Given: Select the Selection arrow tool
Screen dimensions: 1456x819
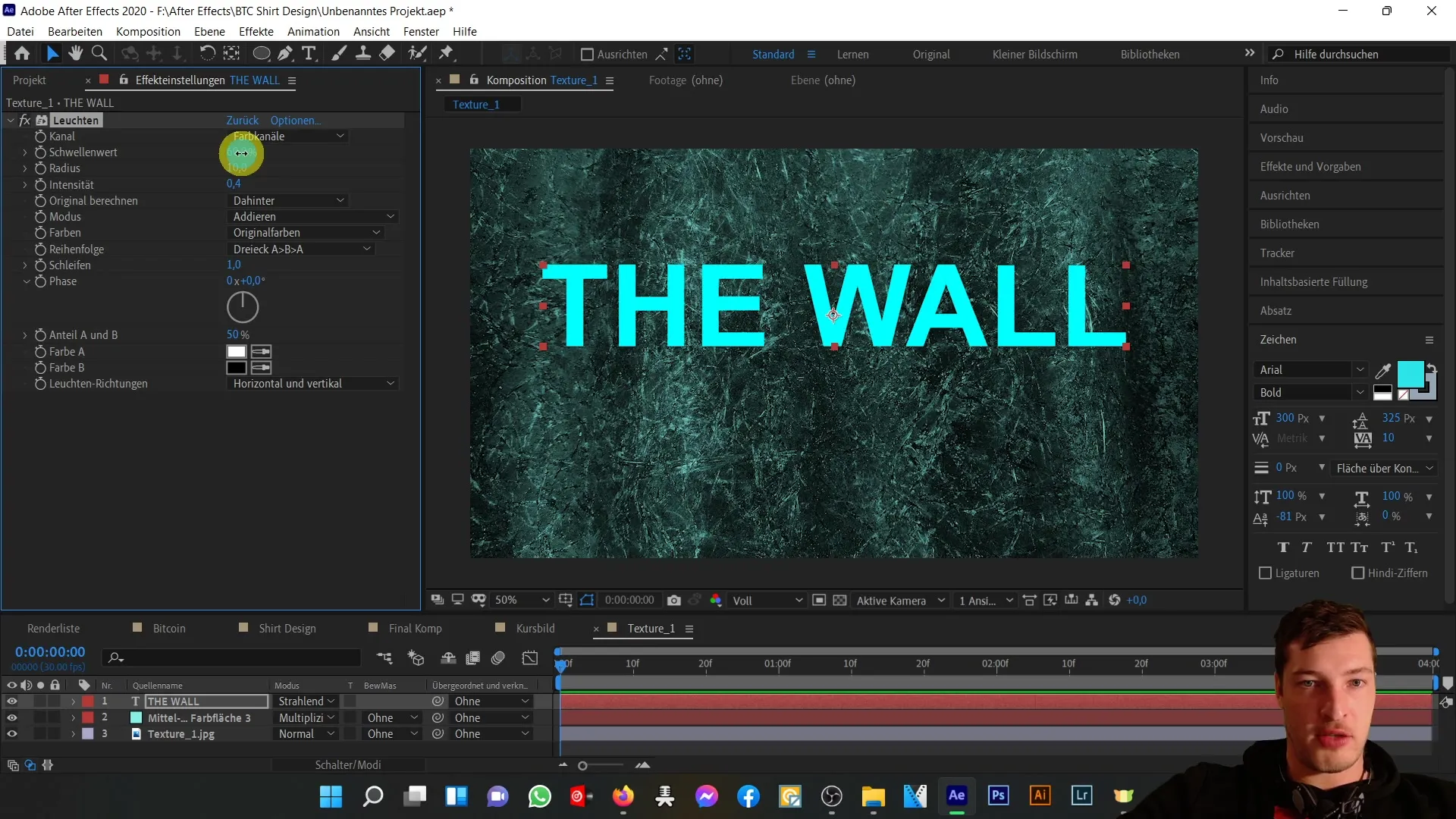Looking at the screenshot, I should click(x=52, y=53).
